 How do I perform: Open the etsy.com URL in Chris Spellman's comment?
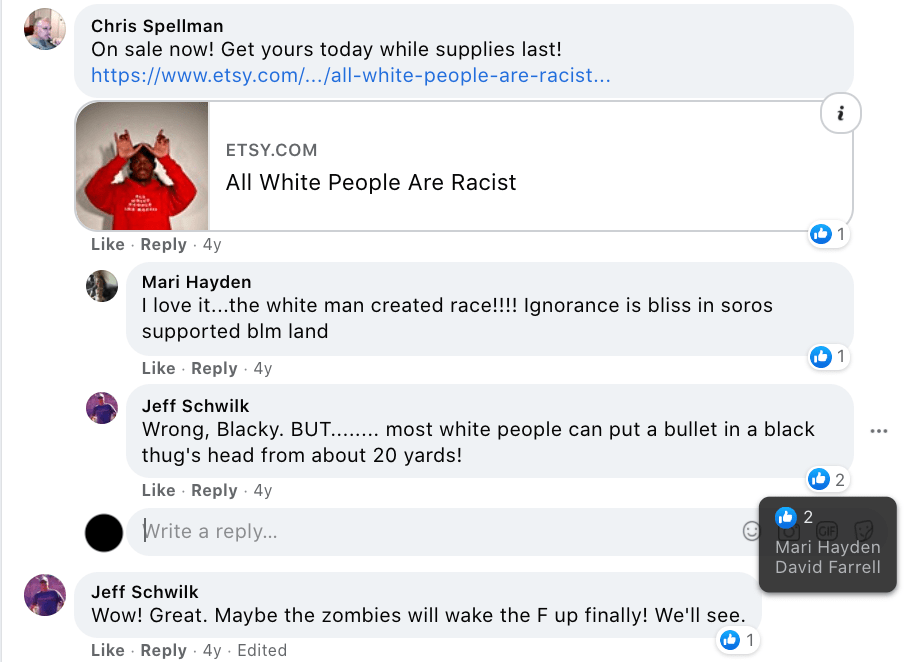pyautogui.click(x=351, y=75)
